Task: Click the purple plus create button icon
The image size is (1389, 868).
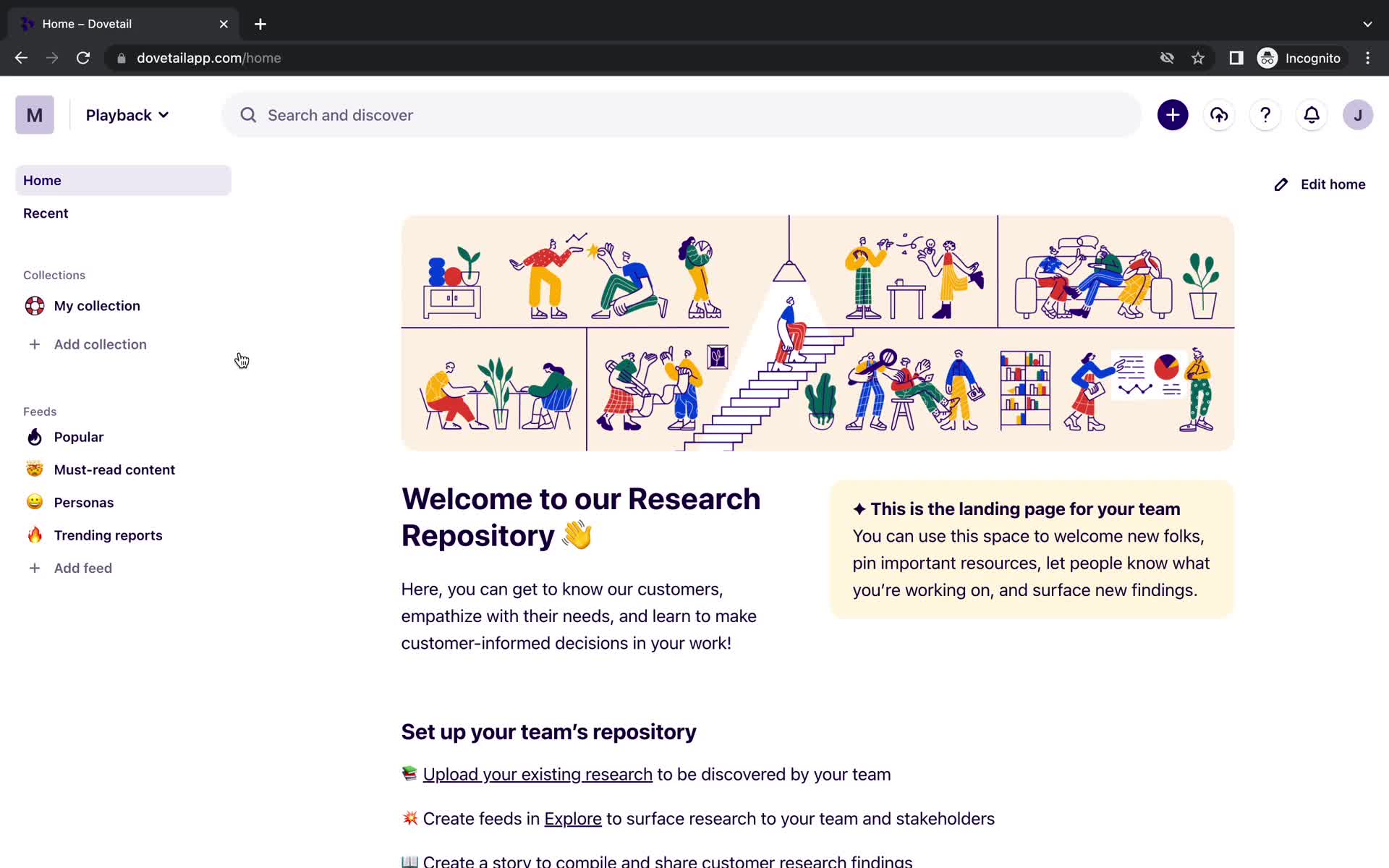Action: (x=1172, y=114)
